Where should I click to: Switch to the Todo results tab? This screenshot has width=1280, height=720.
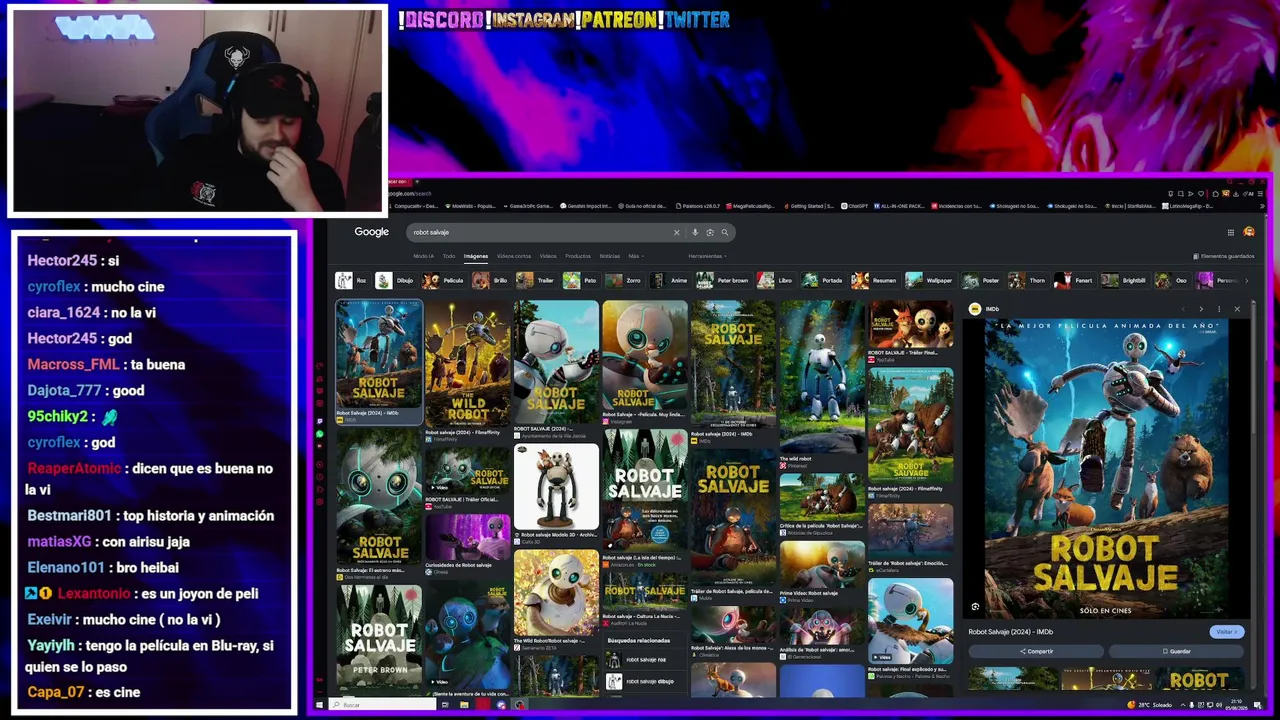point(449,256)
